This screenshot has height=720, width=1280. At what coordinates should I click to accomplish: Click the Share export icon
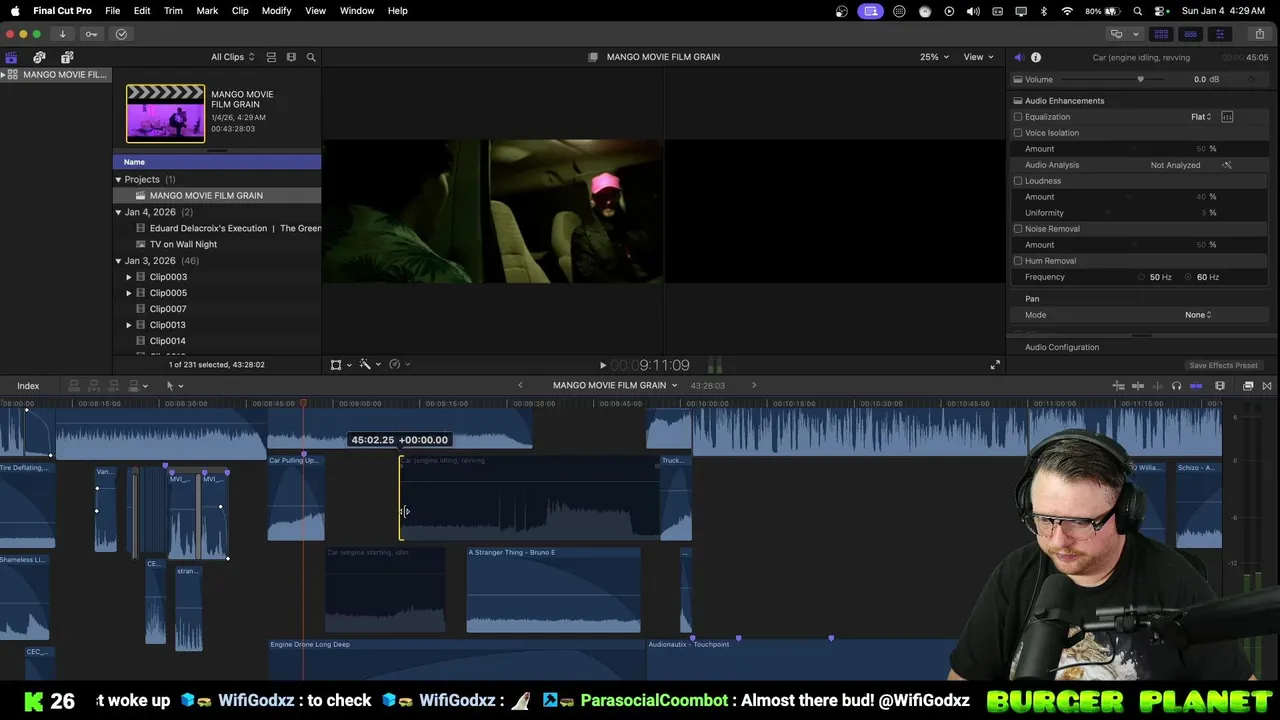1260,34
